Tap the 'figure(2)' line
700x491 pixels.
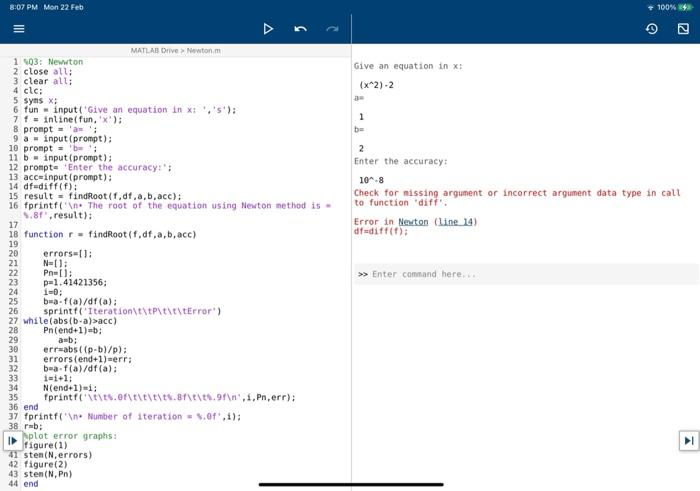pos(46,464)
